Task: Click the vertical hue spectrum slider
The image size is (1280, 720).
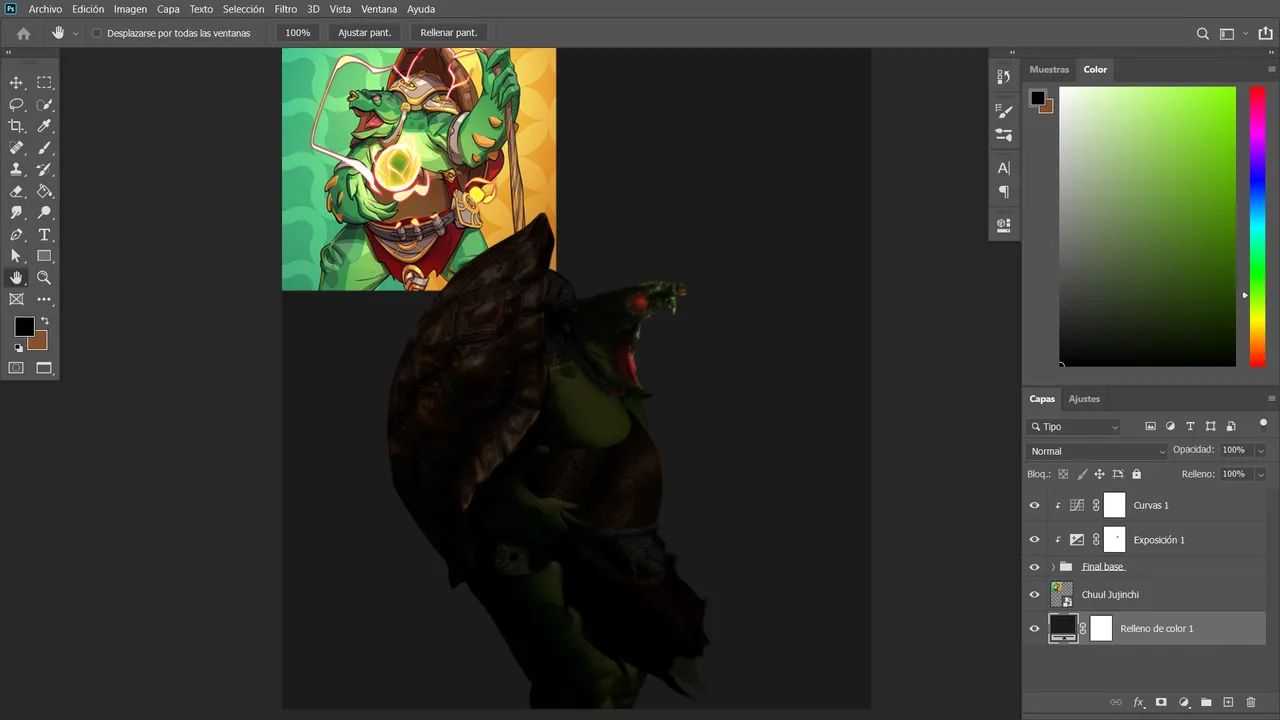Action: click(x=1257, y=226)
